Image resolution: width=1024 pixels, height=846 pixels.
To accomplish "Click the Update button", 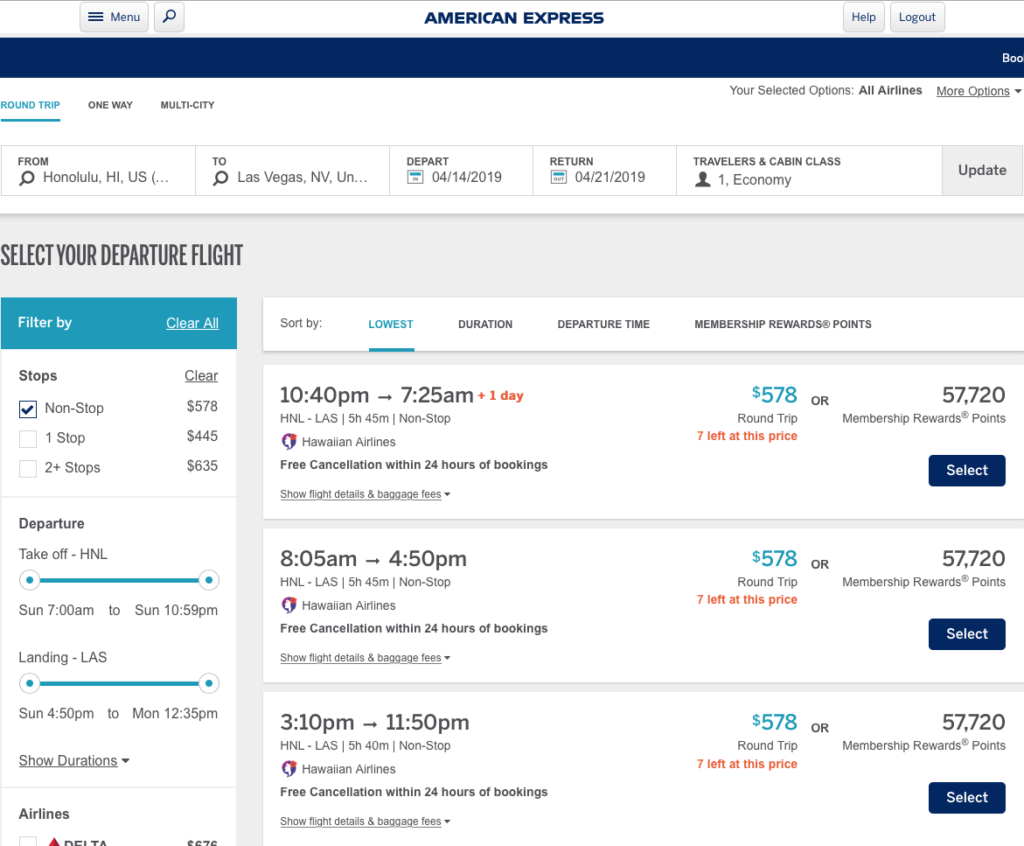I will tap(982, 171).
